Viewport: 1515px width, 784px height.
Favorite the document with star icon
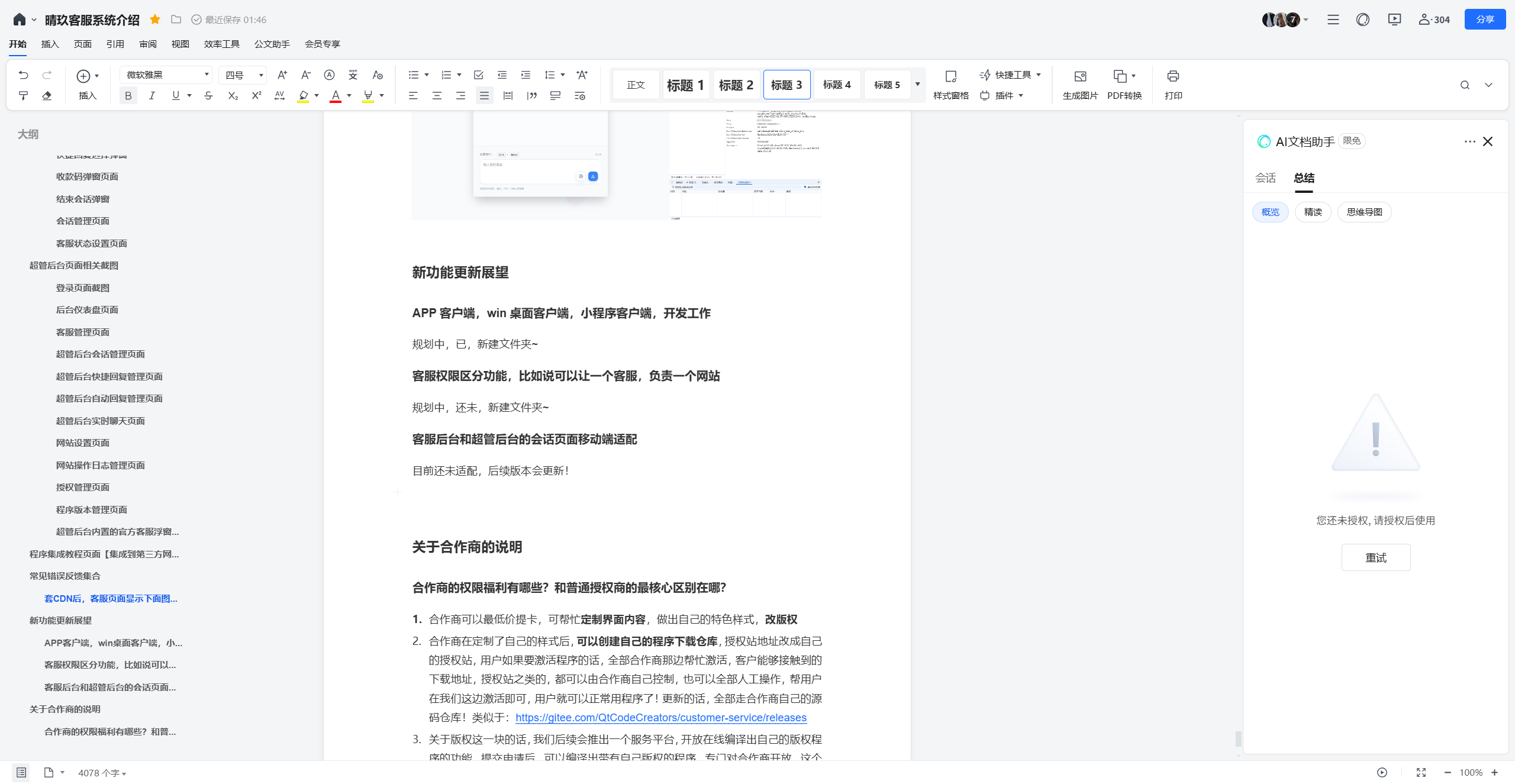[x=155, y=20]
